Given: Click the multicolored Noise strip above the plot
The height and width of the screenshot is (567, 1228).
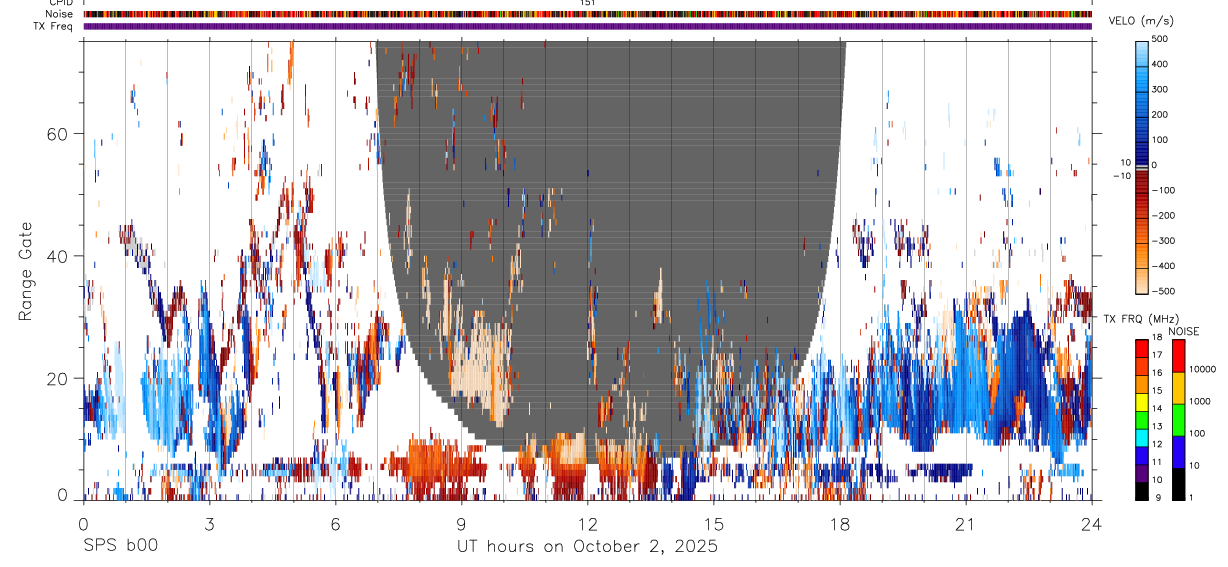Looking at the screenshot, I should pyautogui.click(x=588, y=15).
